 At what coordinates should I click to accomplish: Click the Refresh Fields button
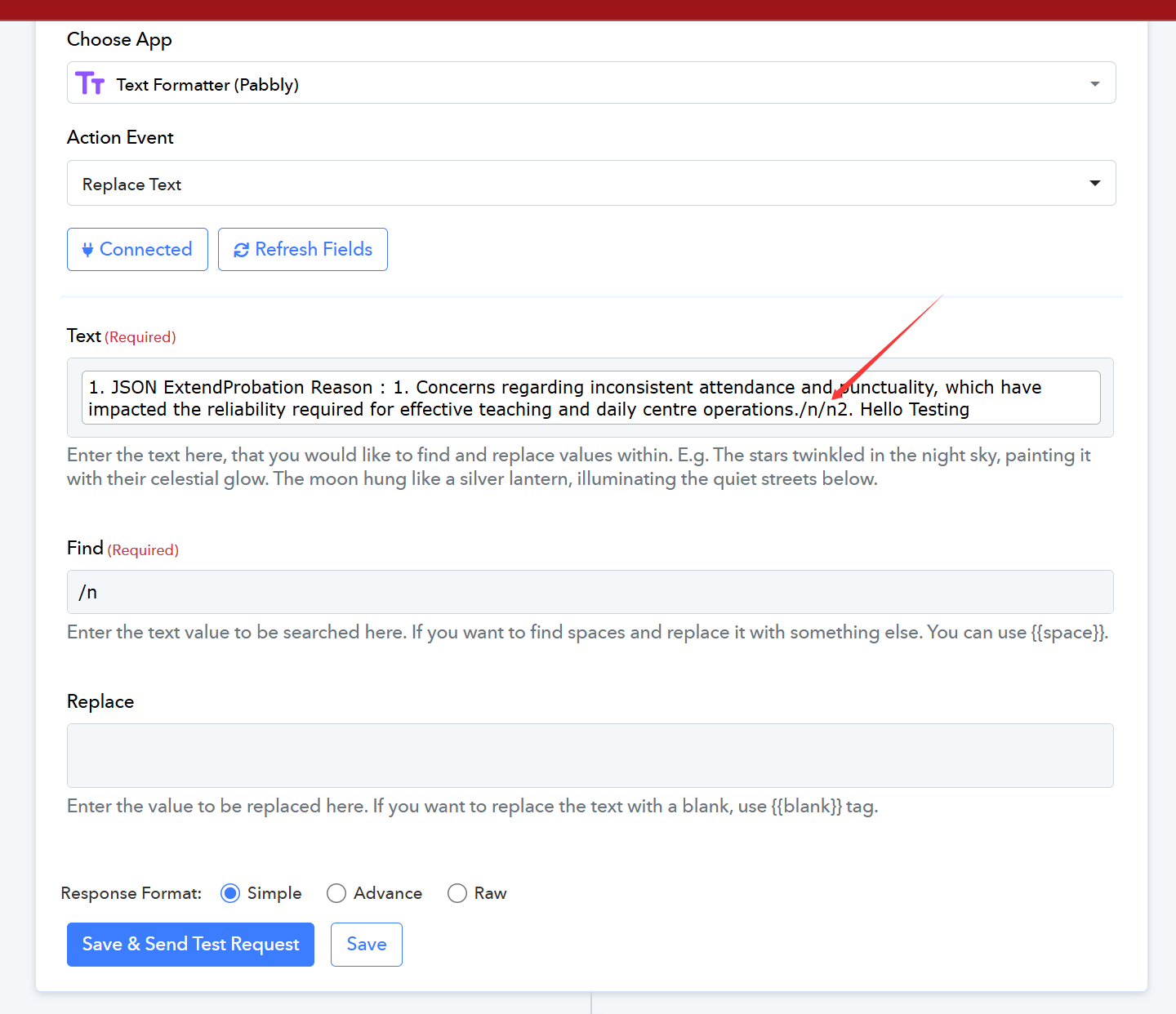click(303, 250)
